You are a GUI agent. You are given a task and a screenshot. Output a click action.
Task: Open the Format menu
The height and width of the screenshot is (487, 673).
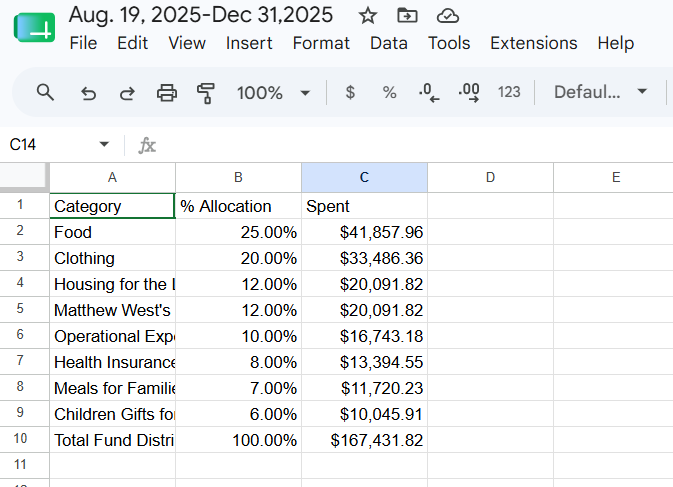321,43
